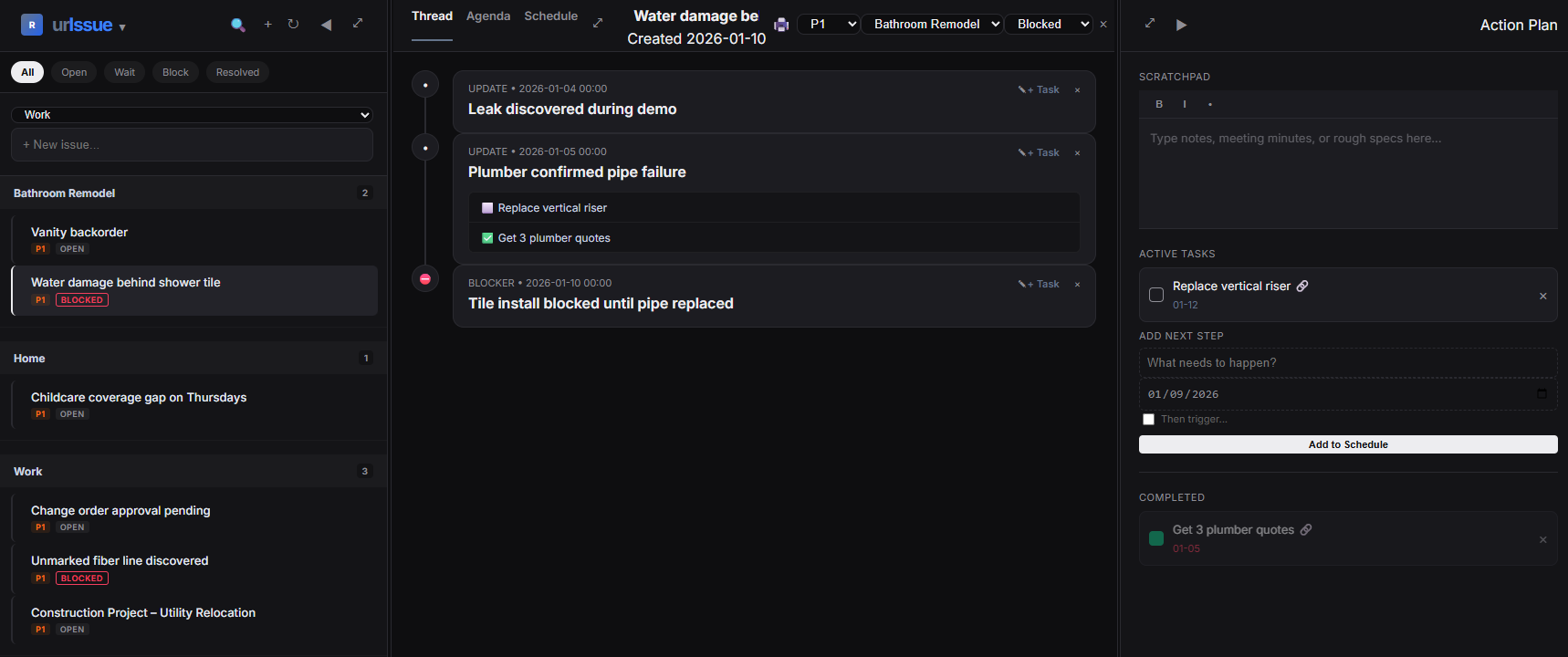Switch to the Agenda tab
The image size is (1568, 657).
488,16
